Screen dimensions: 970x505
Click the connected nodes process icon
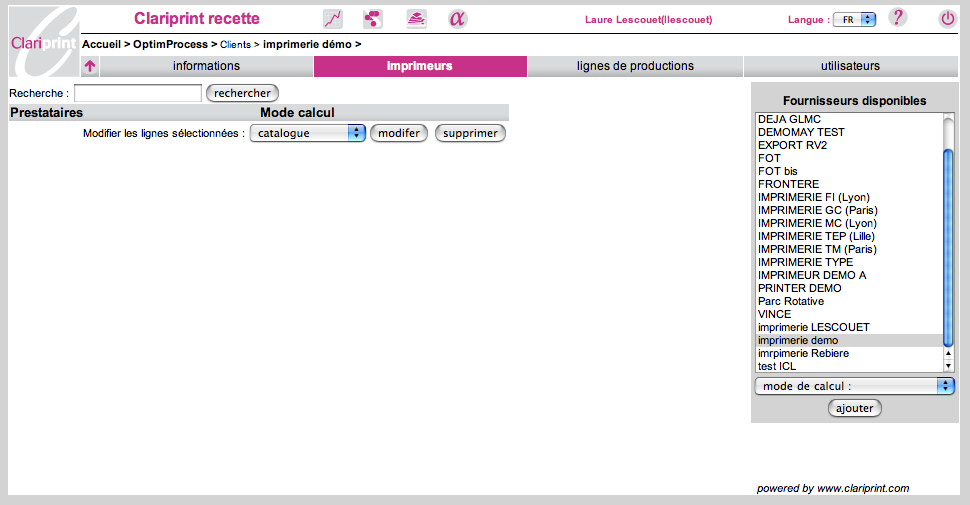pyautogui.click(x=373, y=19)
